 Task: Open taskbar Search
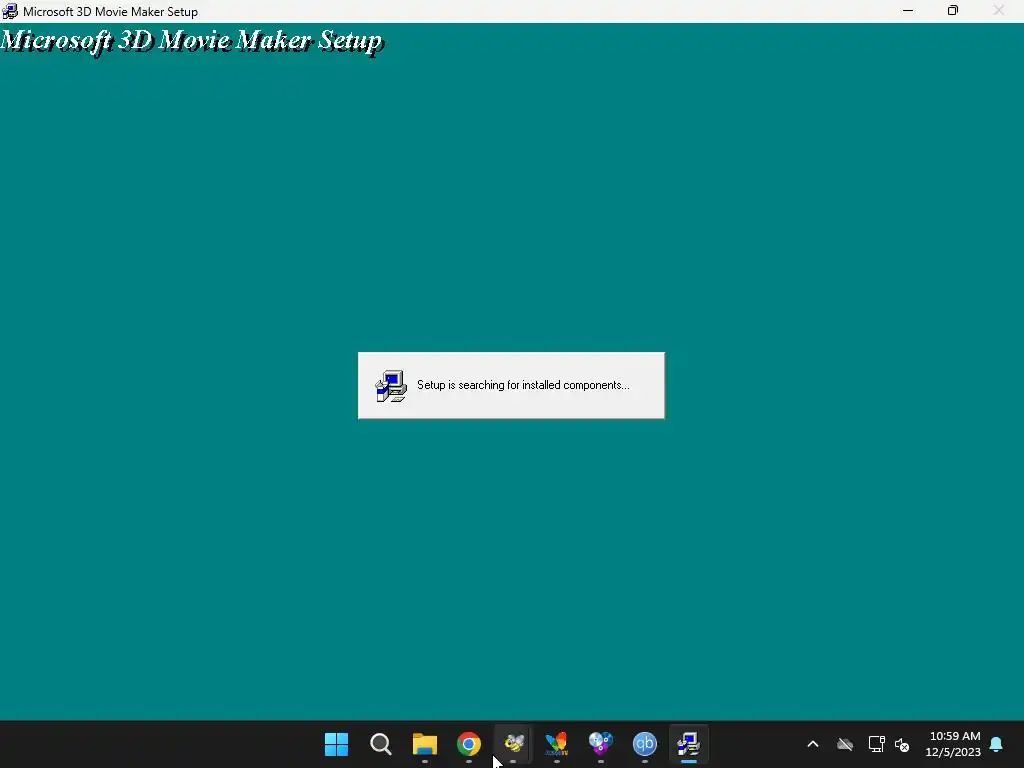tap(381, 744)
